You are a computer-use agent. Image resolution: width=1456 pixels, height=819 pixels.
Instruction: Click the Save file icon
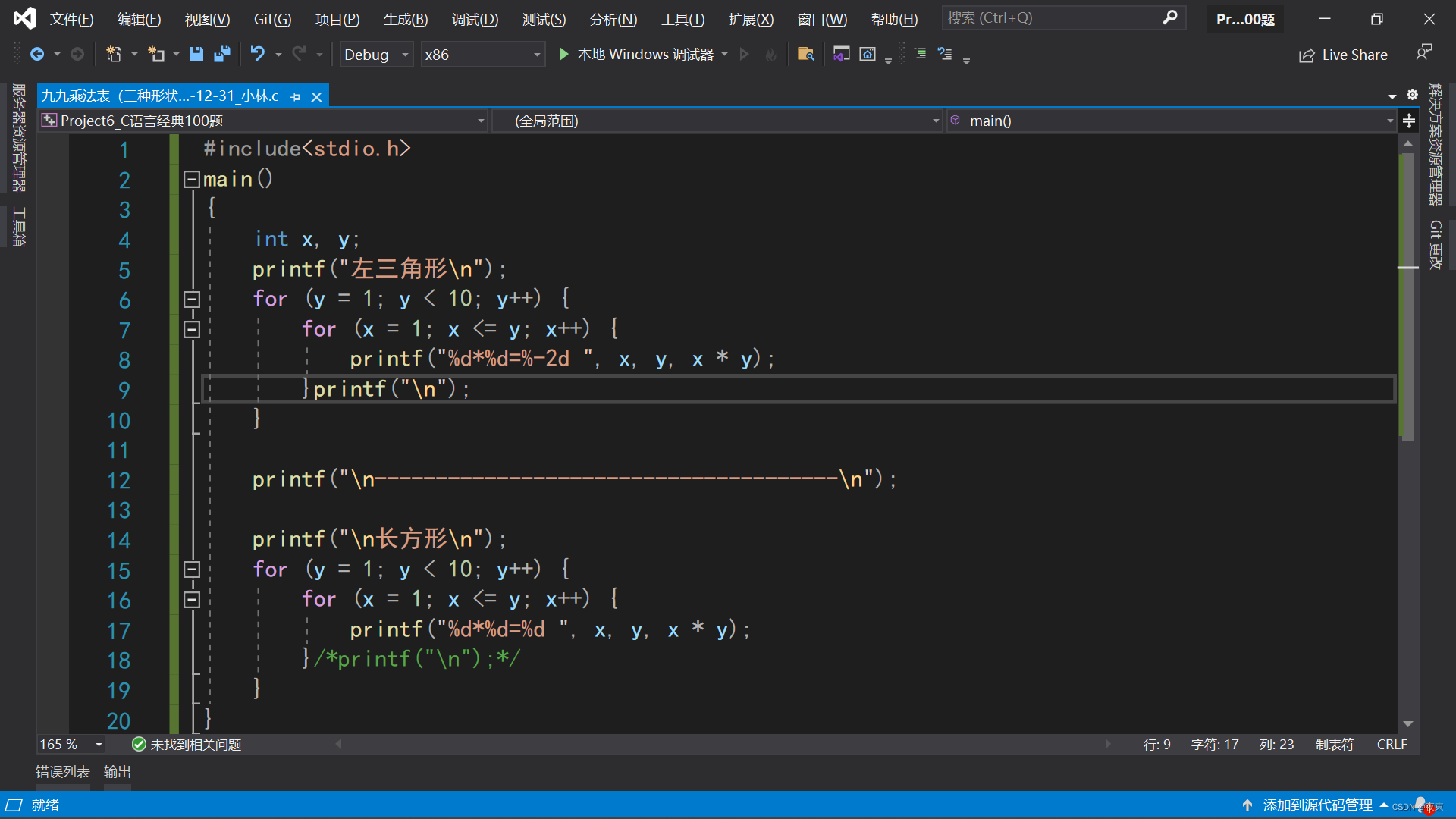coord(196,54)
